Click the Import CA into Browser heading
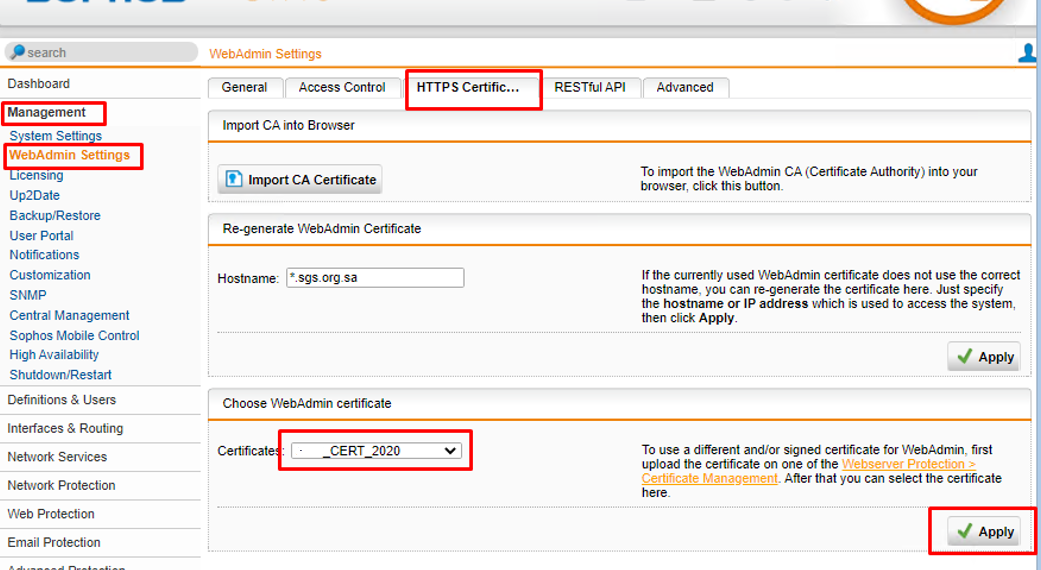The height and width of the screenshot is (570, 1041). pyautogui.click(x=288, y=125)
